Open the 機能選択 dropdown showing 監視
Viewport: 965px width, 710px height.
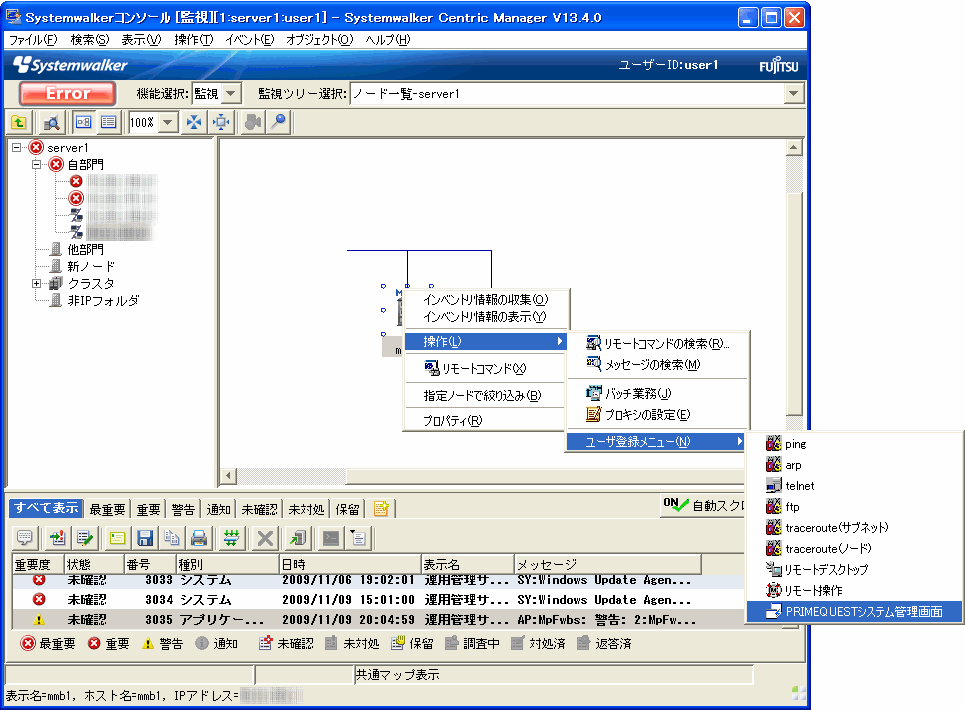[231, 94]
